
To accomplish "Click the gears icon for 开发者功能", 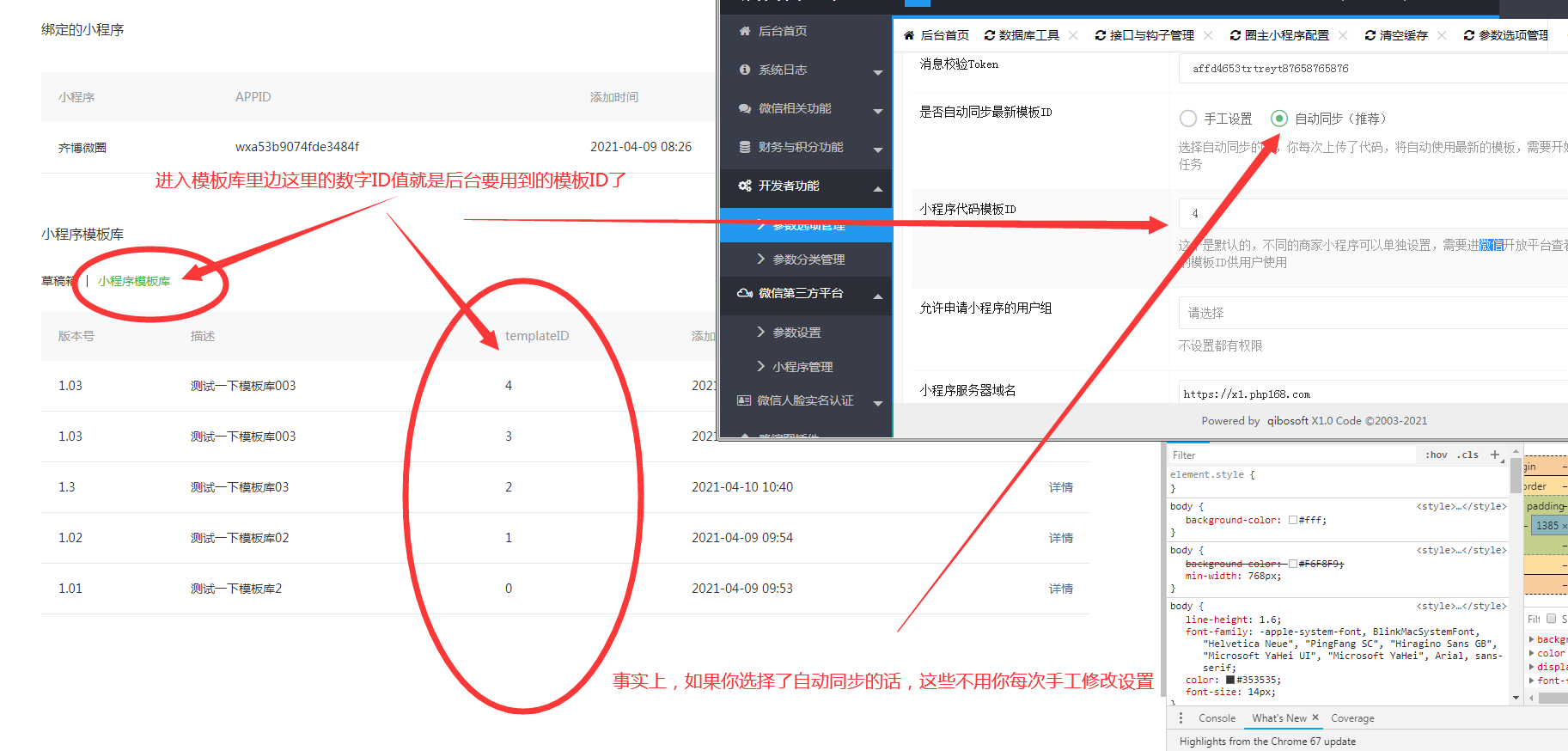I will [745, 186].
